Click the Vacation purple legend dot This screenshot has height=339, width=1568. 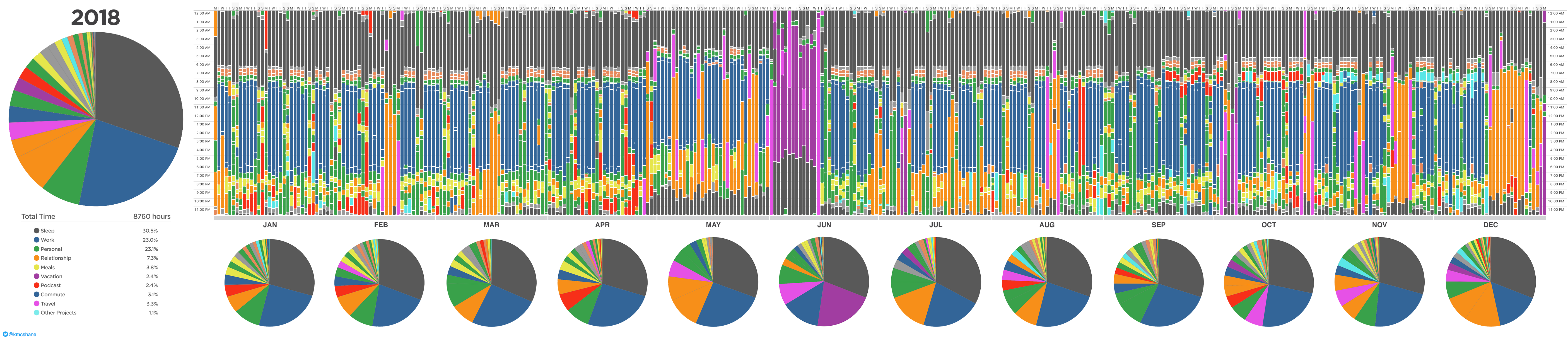[37, 276]
